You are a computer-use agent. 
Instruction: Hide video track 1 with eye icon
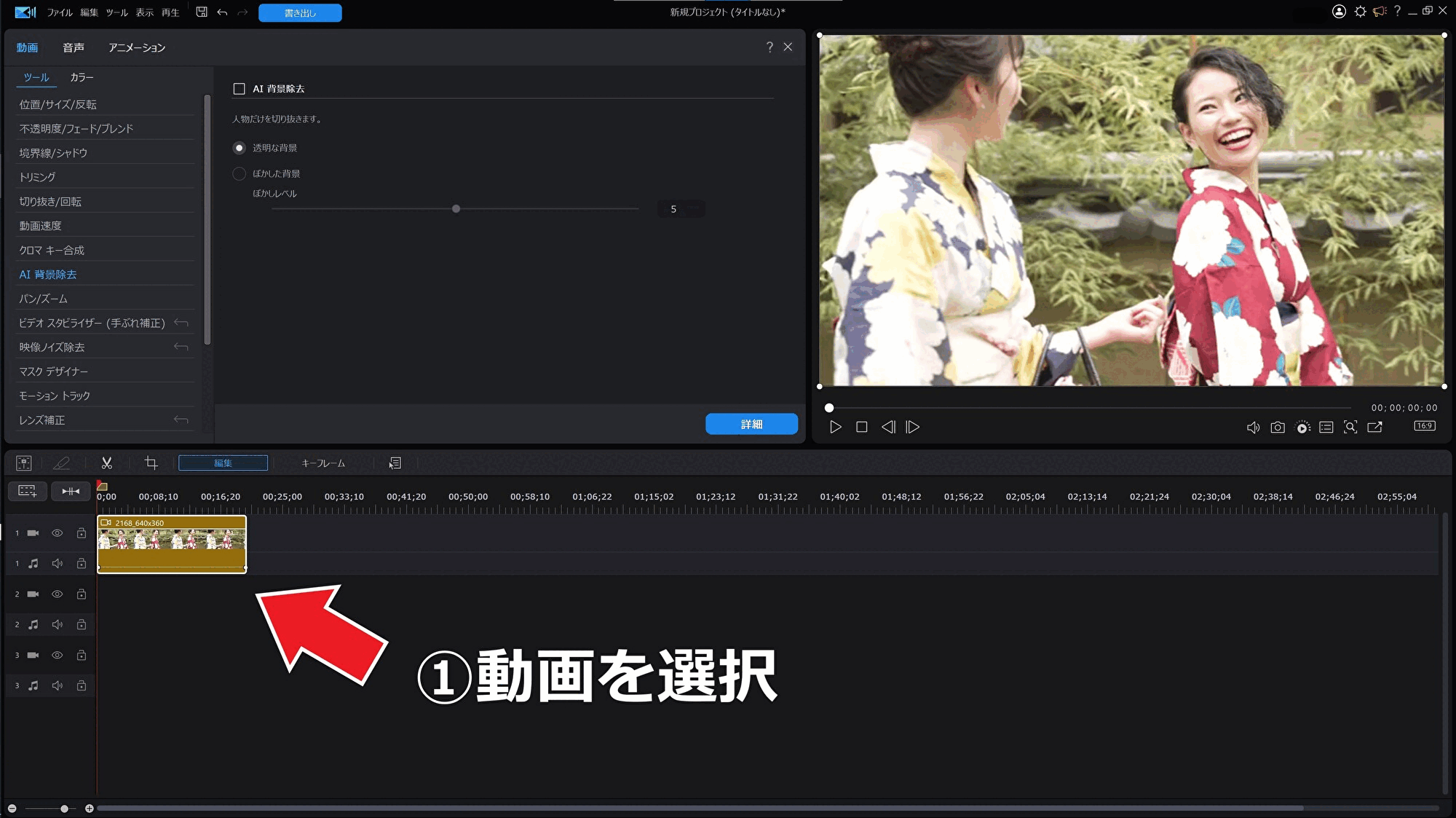tap(57, 533)
